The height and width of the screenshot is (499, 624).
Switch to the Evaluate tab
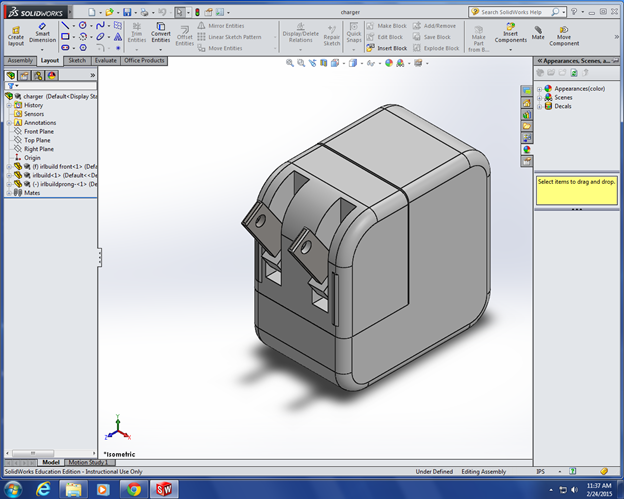[105, 60]
